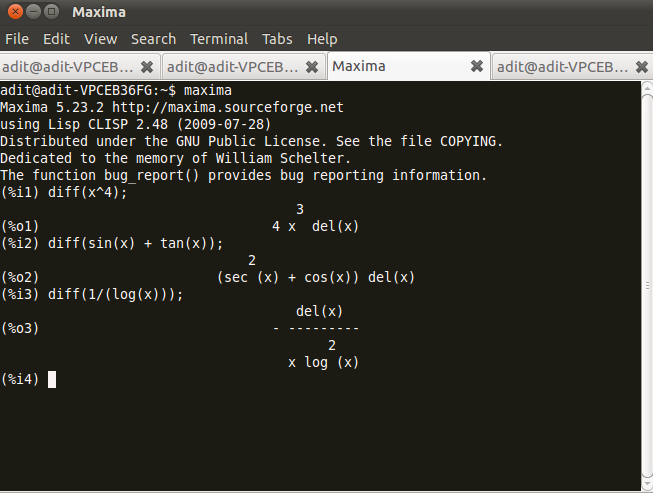Close the last adit@adit-VPCEB tab

[x=641, y=67]
